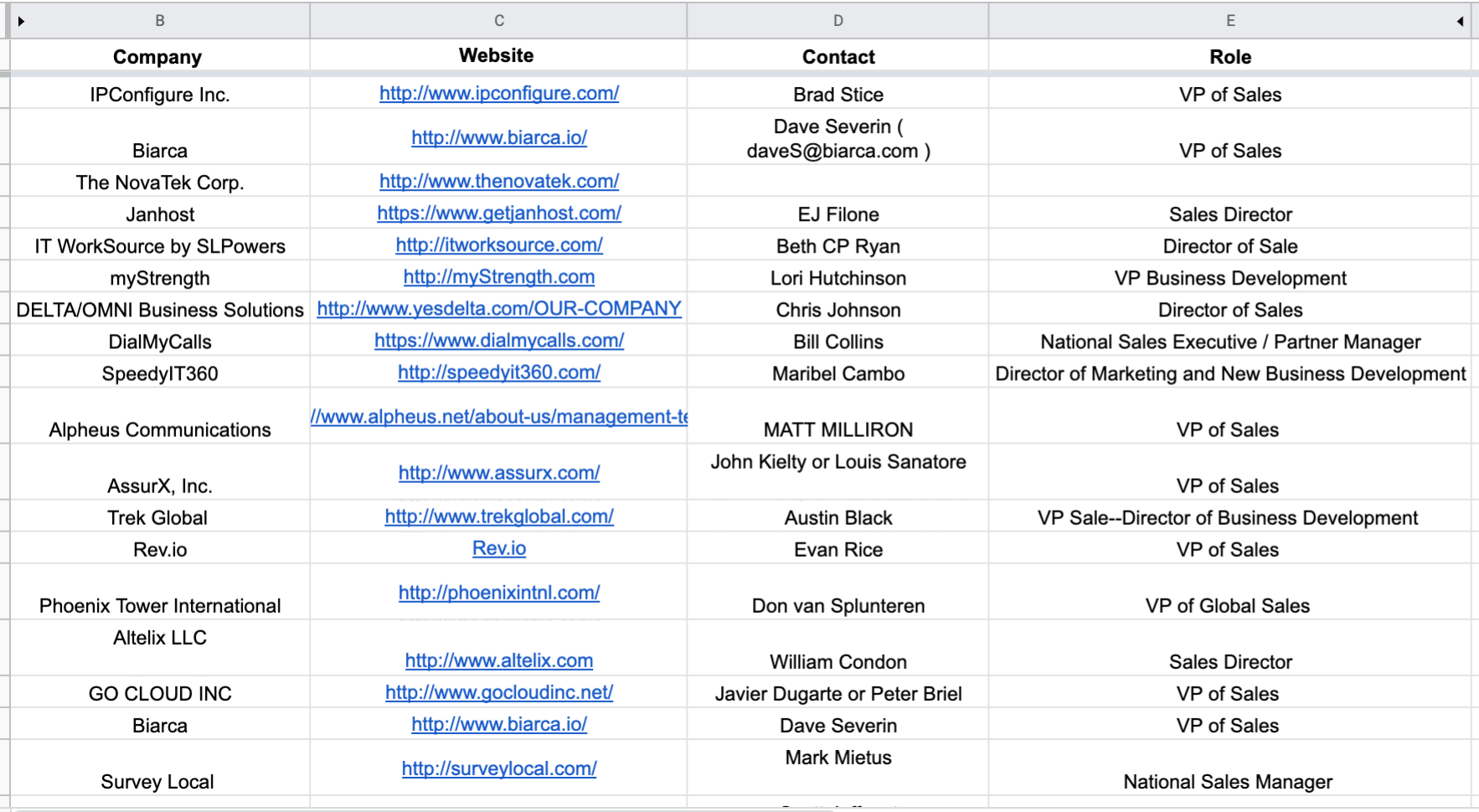
Task: Select IT WorkSource by SLPowers cell
Action: pyautogui.click(x=160, y=245)
